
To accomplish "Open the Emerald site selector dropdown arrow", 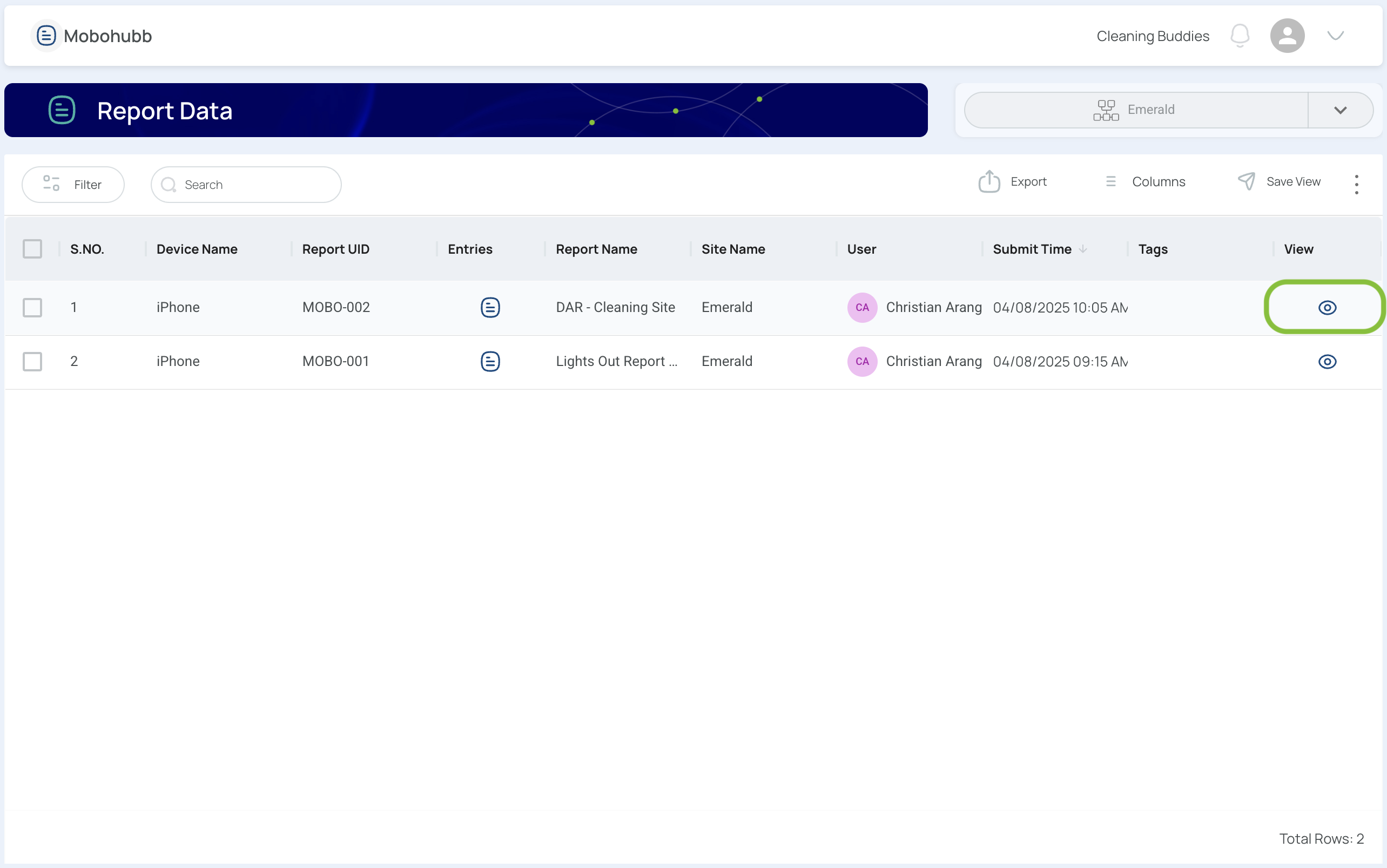I will (x=1341, y=110).
